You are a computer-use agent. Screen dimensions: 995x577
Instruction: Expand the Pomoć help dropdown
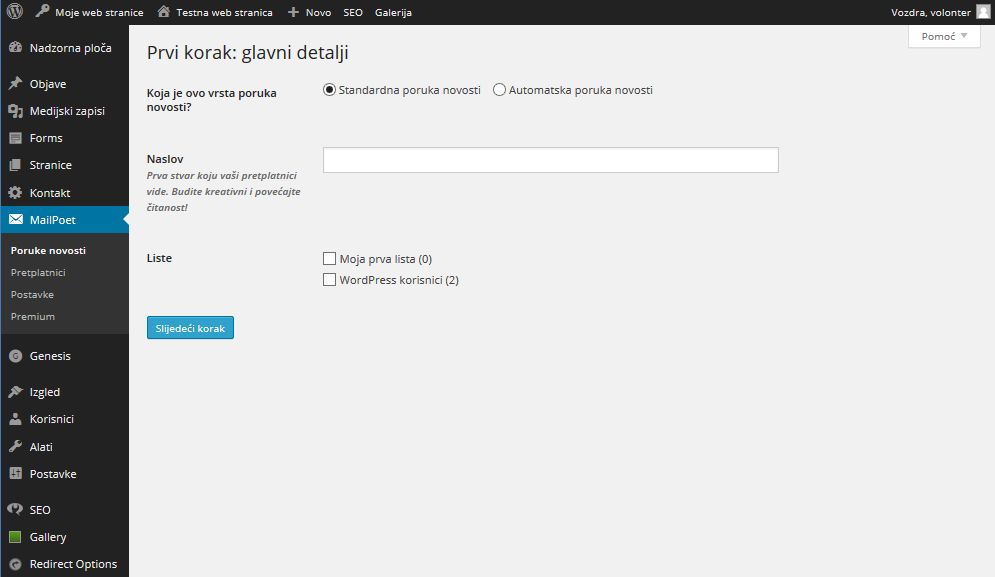pyautogui.click(x=944, y=36)
